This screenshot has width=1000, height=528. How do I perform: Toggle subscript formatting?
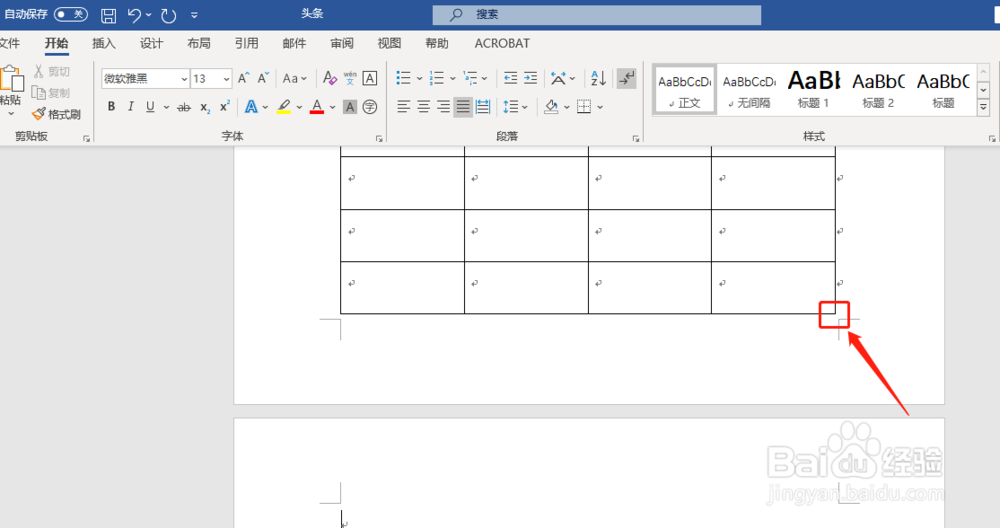205,107
